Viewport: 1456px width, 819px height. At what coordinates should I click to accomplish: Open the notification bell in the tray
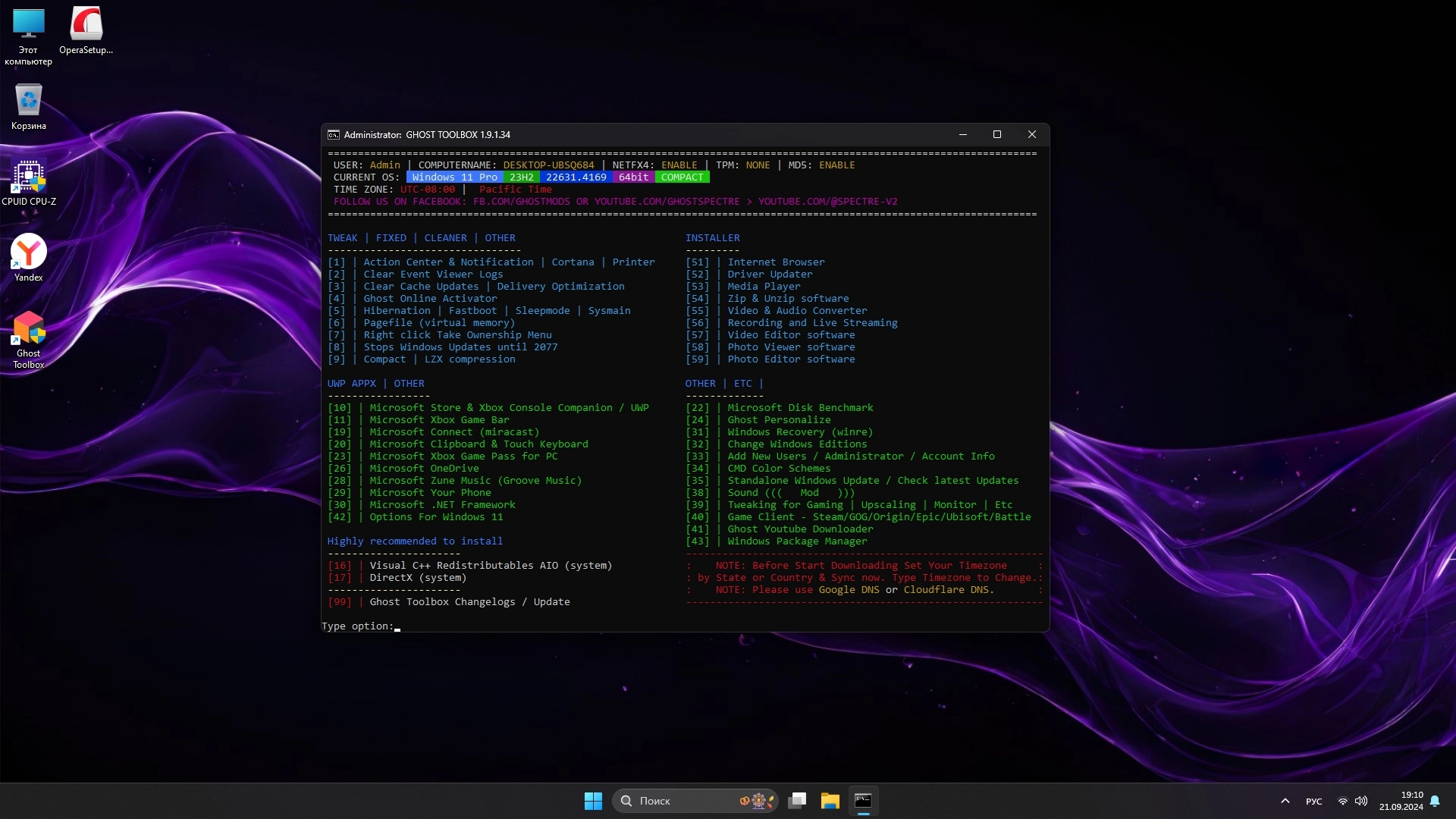coord(1435,801)
